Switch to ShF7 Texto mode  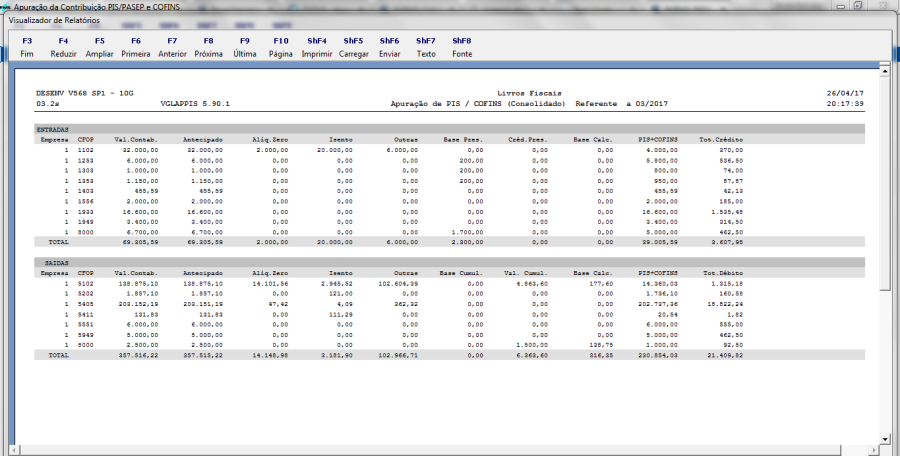[426, 48]
